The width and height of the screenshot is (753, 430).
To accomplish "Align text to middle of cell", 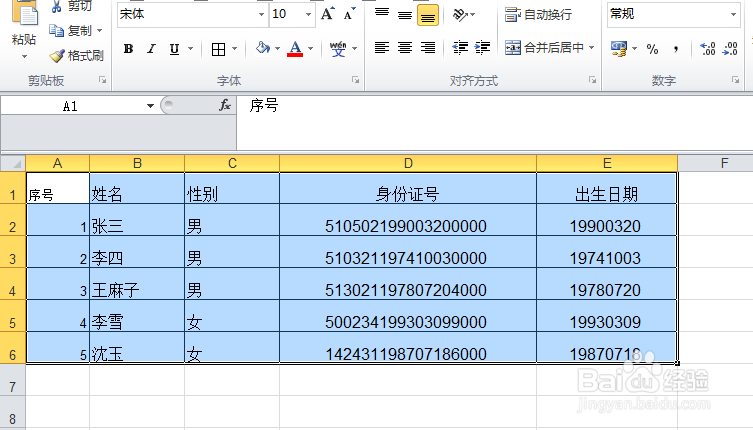I will (405, 14).
